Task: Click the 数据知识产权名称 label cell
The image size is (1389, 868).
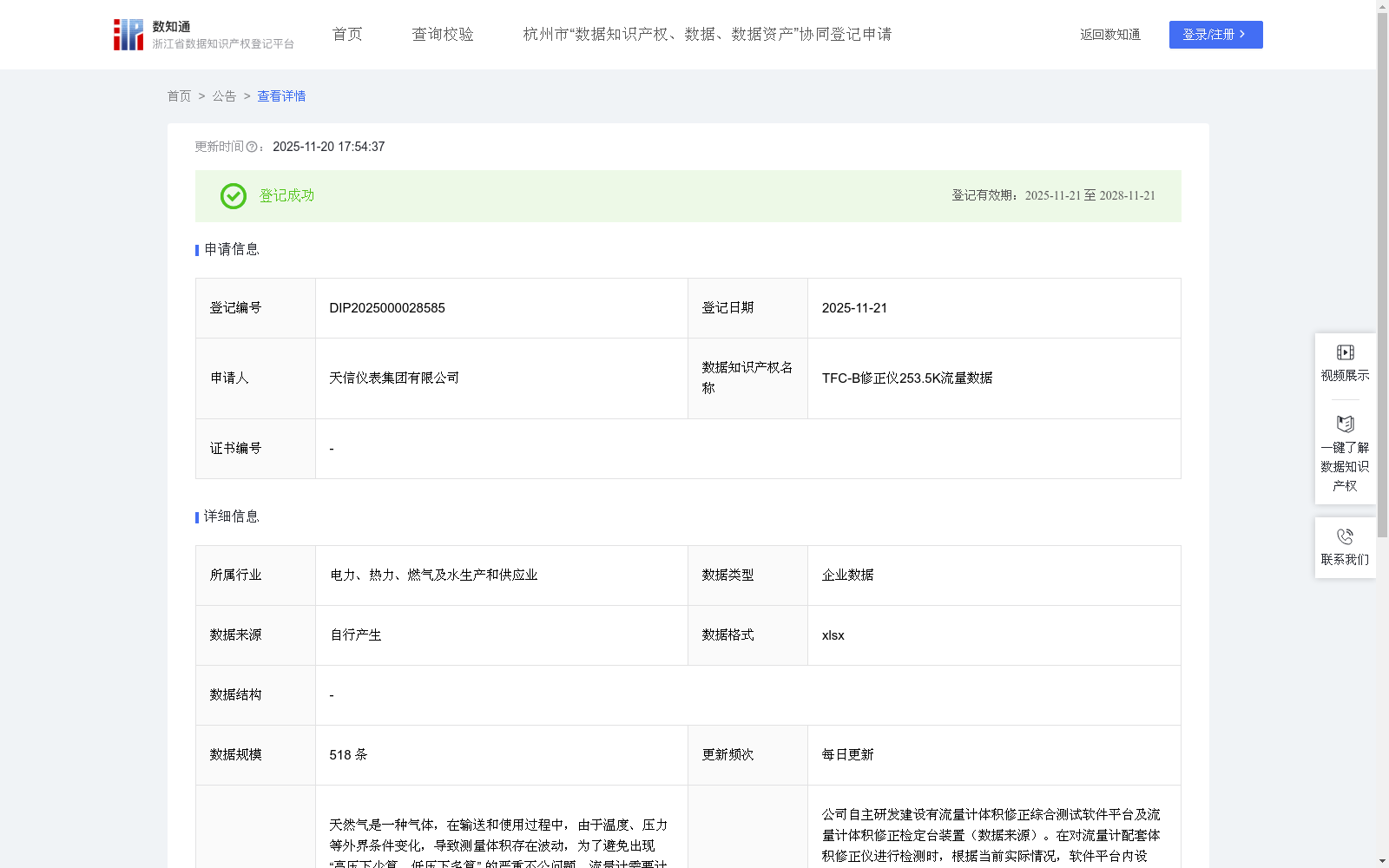Action: 747,378
